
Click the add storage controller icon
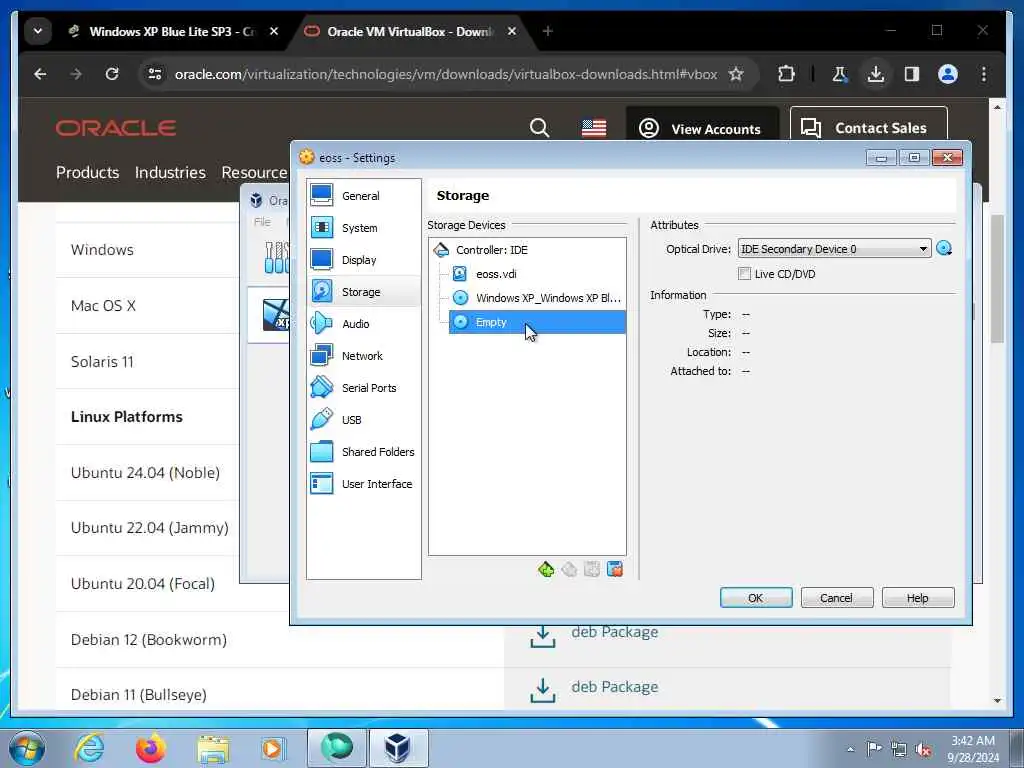click(x=546, y=569)
